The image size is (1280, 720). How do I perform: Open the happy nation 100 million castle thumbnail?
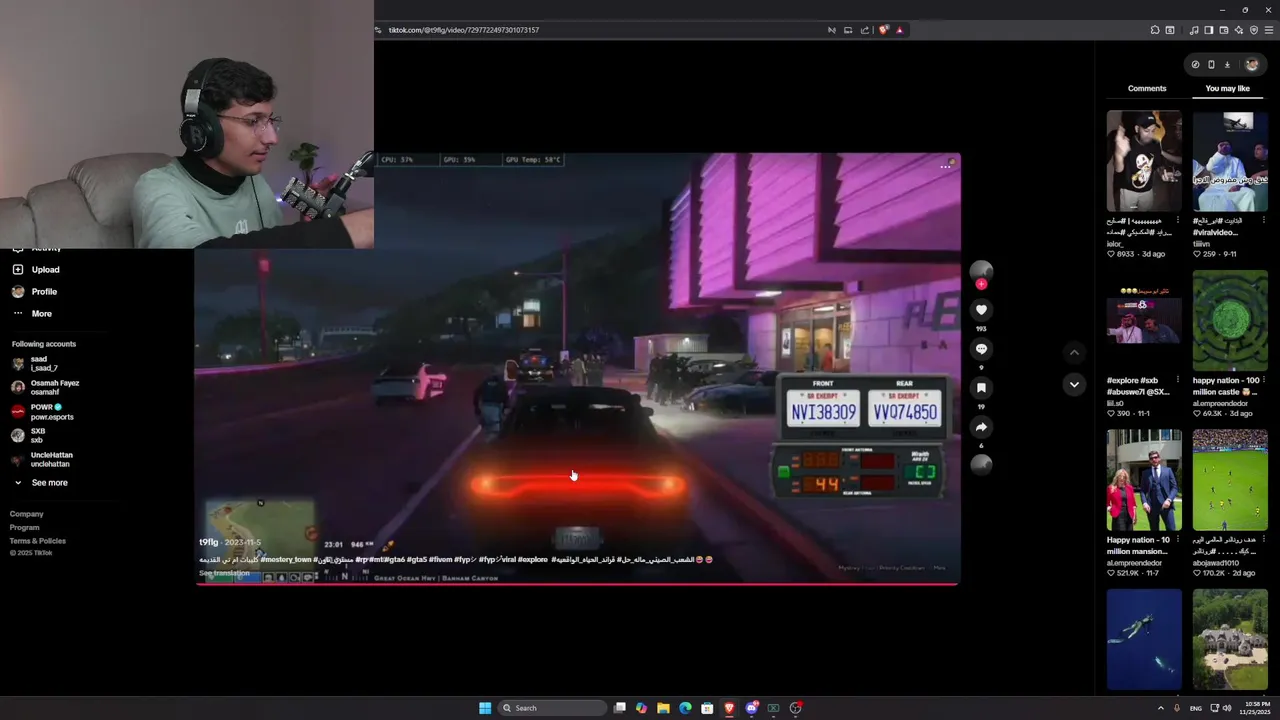tap(1230, 321)
